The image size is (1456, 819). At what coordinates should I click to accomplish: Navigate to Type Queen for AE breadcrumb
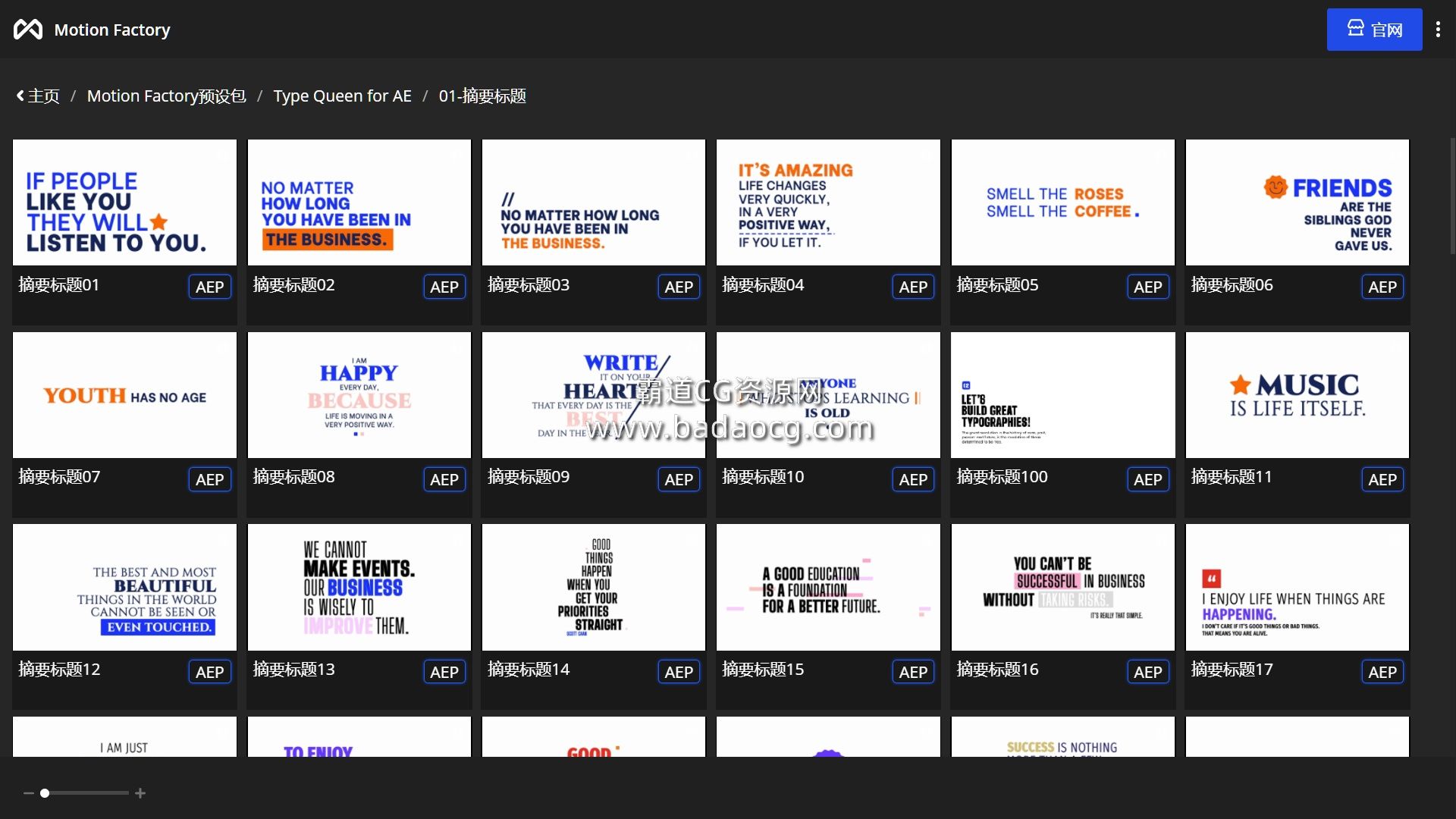point(342,96)
